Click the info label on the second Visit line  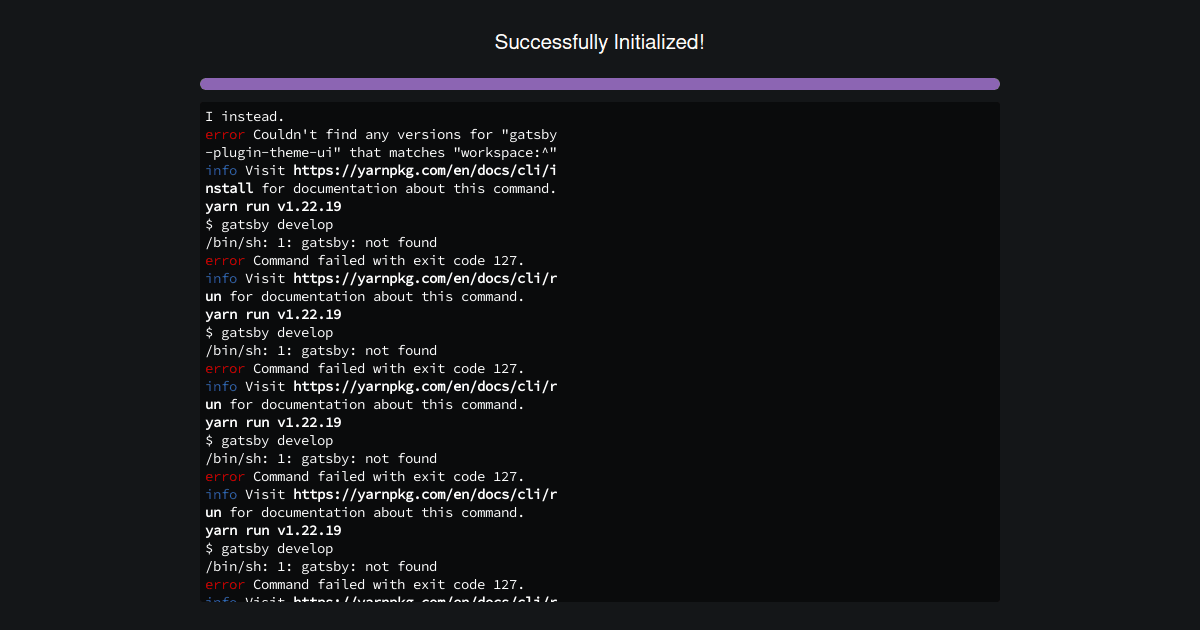pyautogui.click(x=221, y=278)
